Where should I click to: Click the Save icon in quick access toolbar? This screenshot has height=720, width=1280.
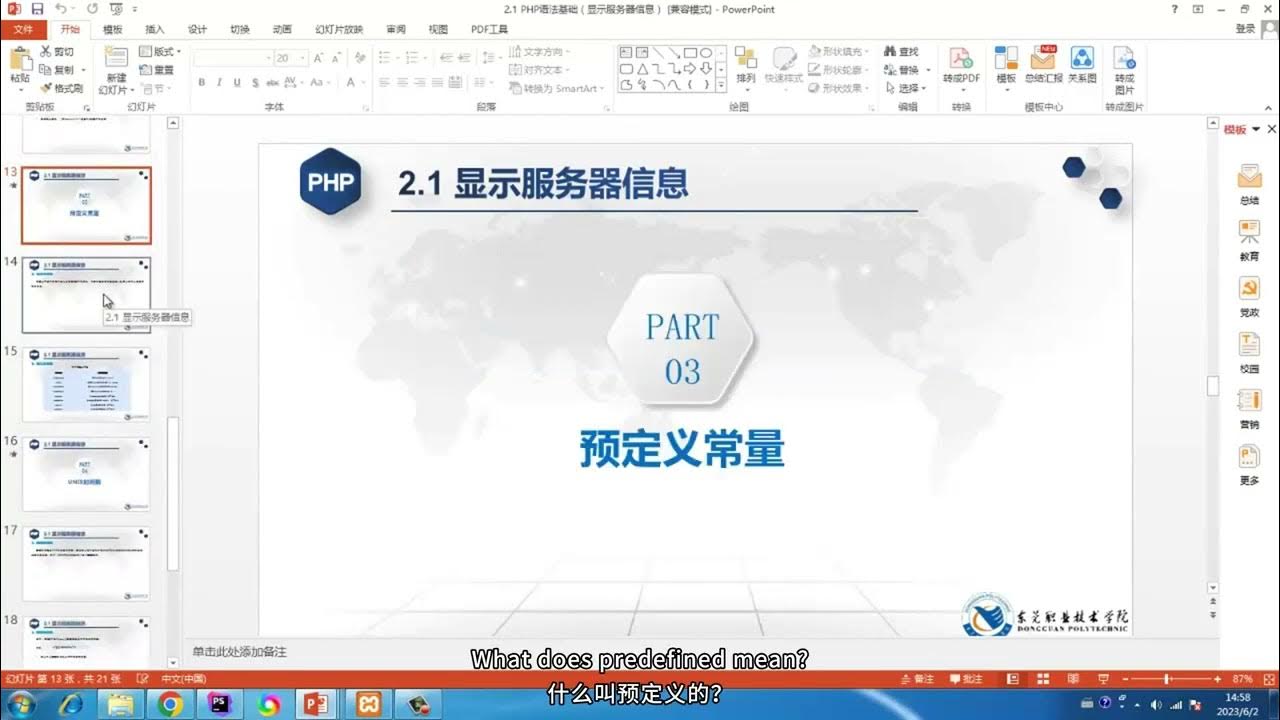pyautogui.click(x=38, y=9)
